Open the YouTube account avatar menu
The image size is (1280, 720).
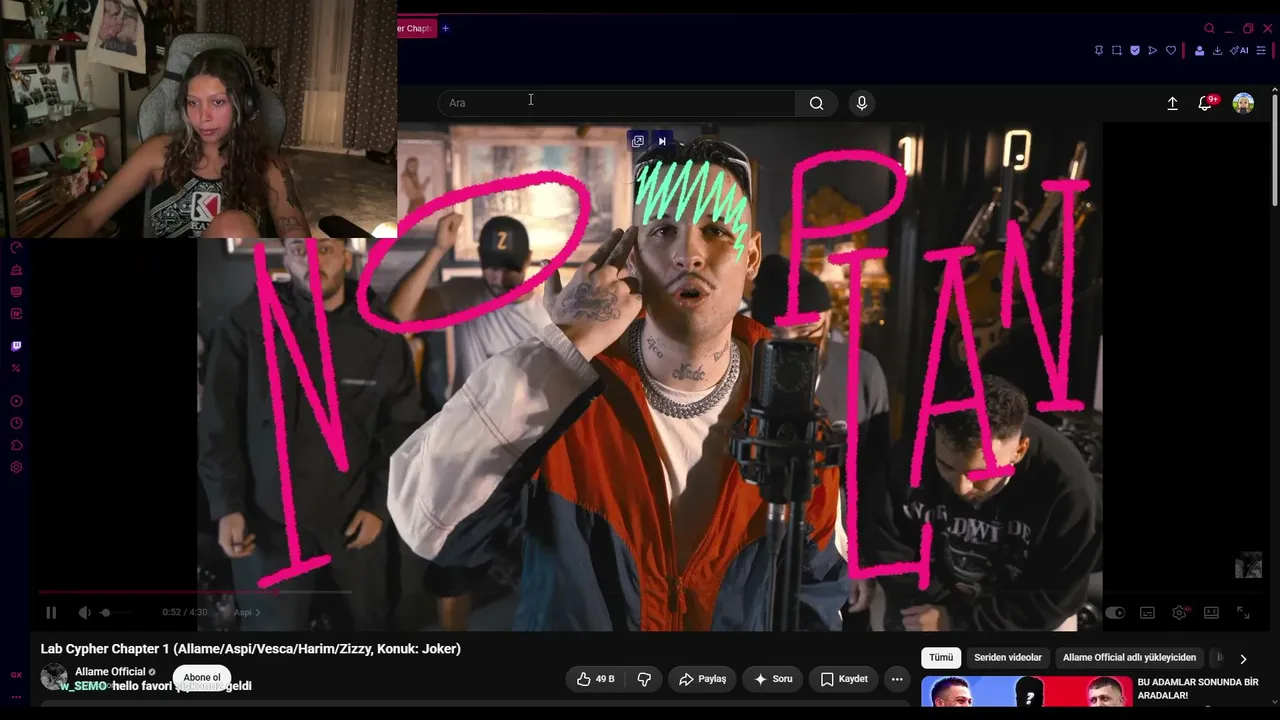pyautogui.click(x=1243, y=103)
